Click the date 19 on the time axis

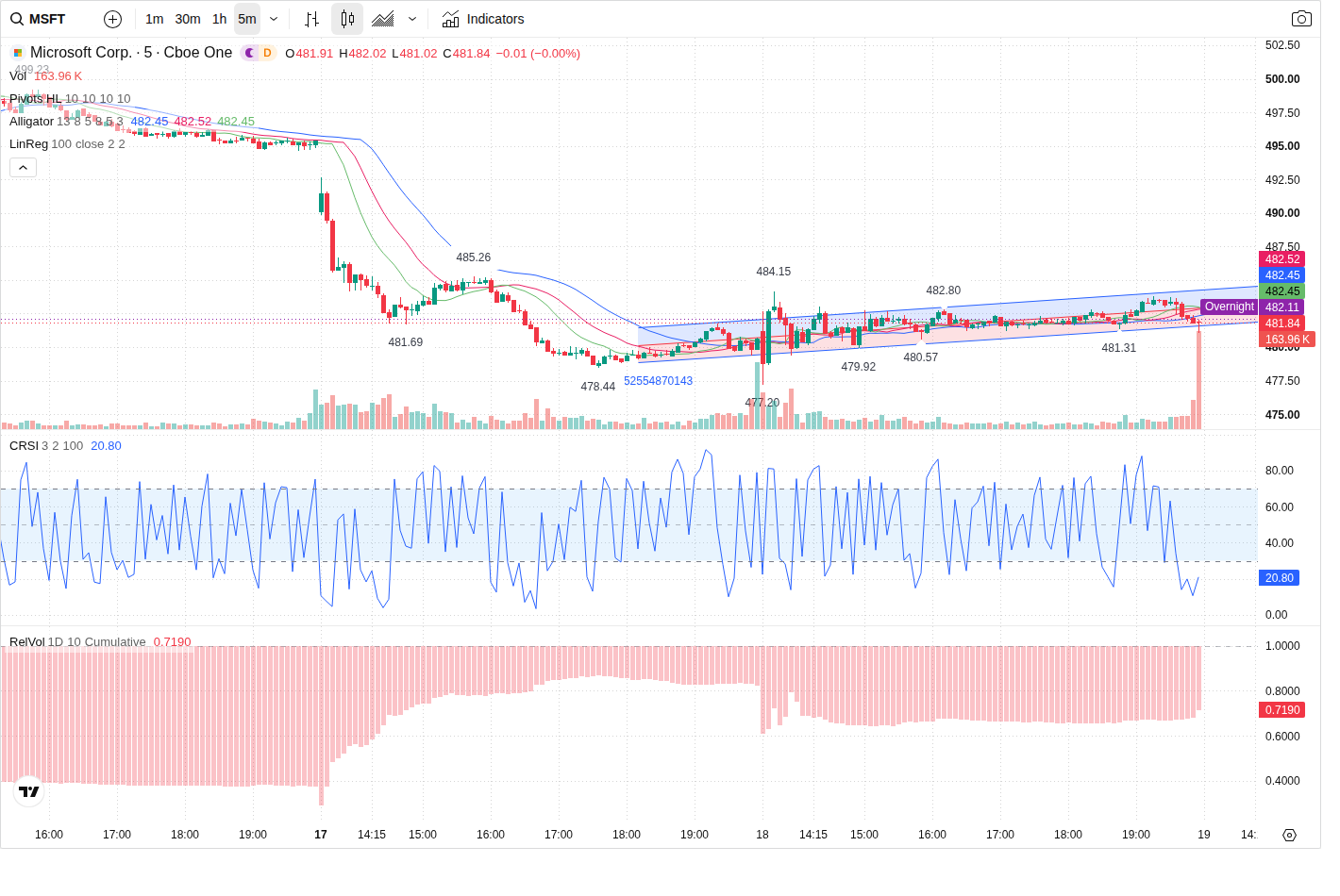(x=1204, y=835)
